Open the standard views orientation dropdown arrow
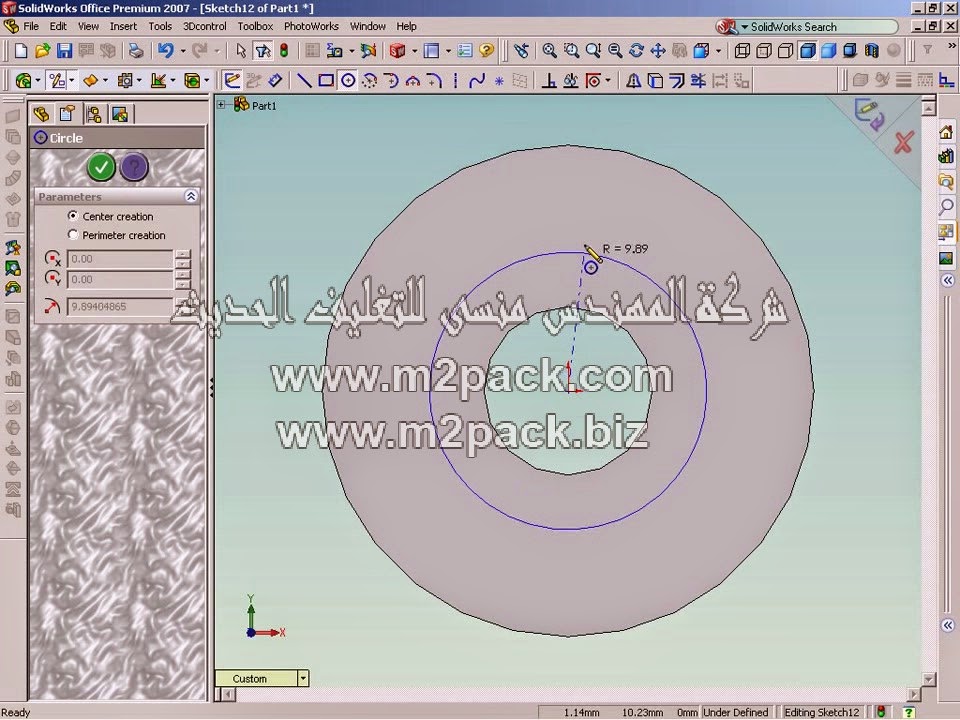The image size is (960, 720). pyautogui.click(x=719, y=51)
